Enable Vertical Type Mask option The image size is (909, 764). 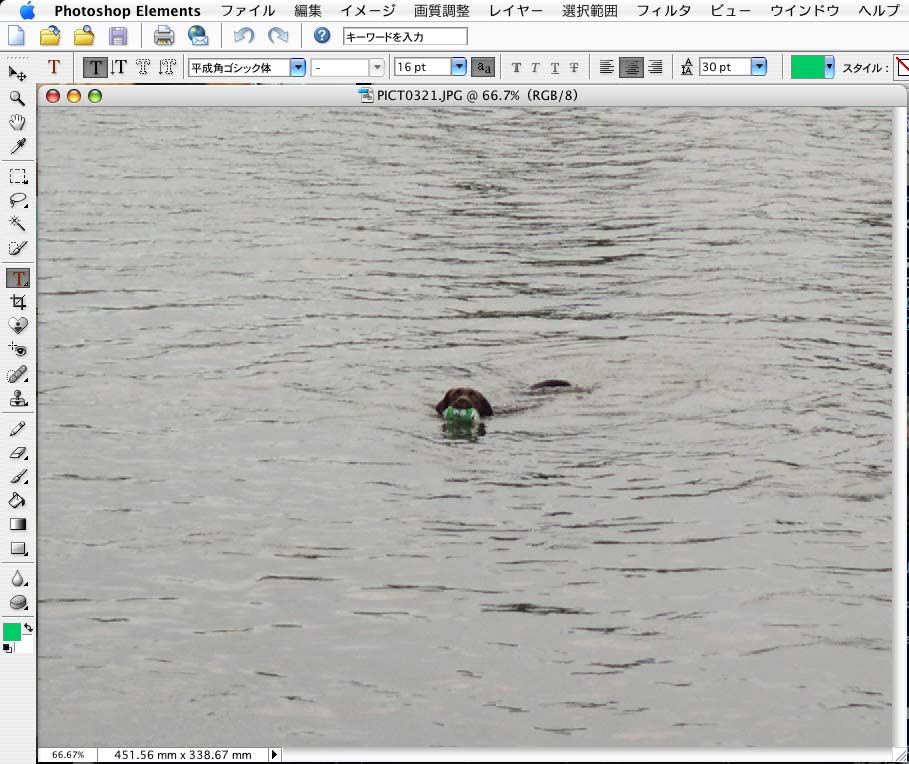(x=167, y=67)
